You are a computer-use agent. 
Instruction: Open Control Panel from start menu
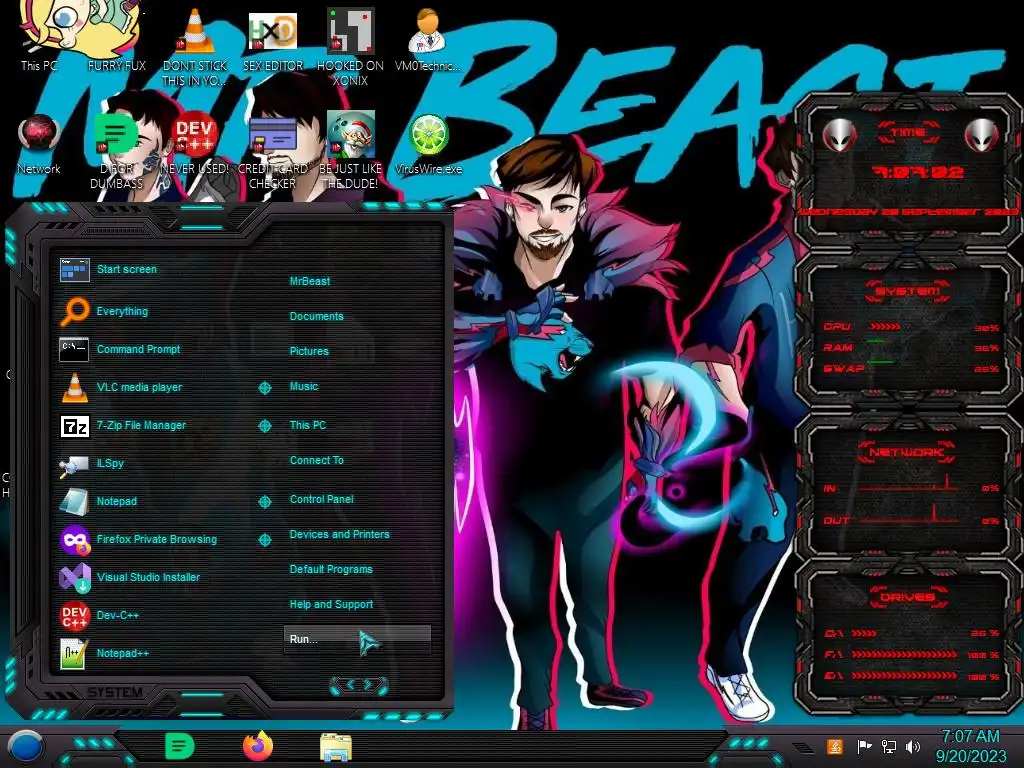click(321, 499)
